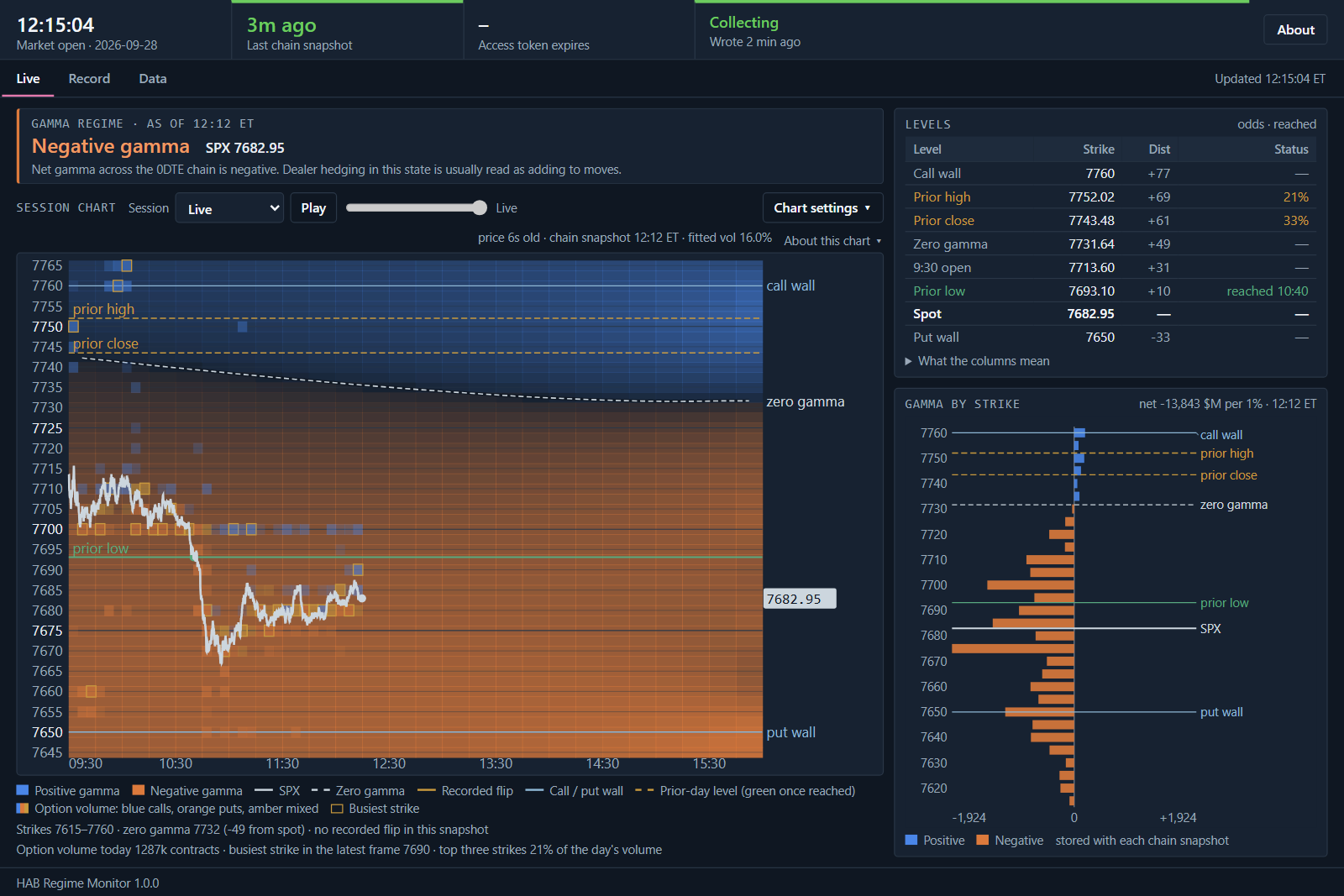Image resolution: width=1344 pixels, height=896 pixels.
Task: Adjust the session playback slider
Action: click(417, 208)
